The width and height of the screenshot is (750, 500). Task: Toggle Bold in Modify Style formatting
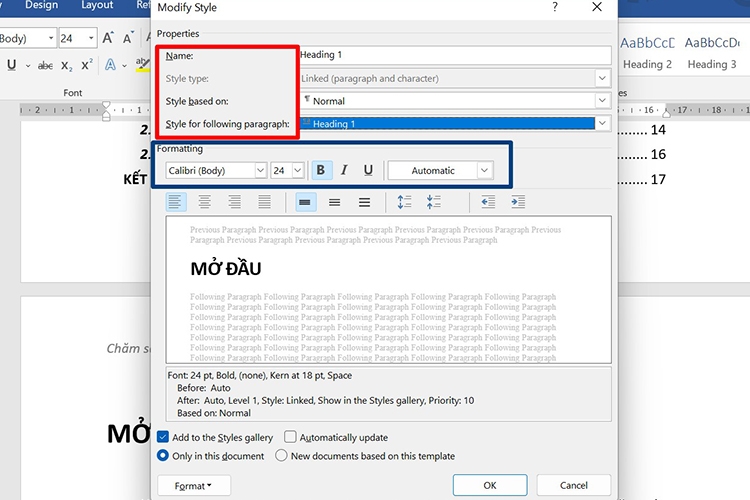click(321, 170)
